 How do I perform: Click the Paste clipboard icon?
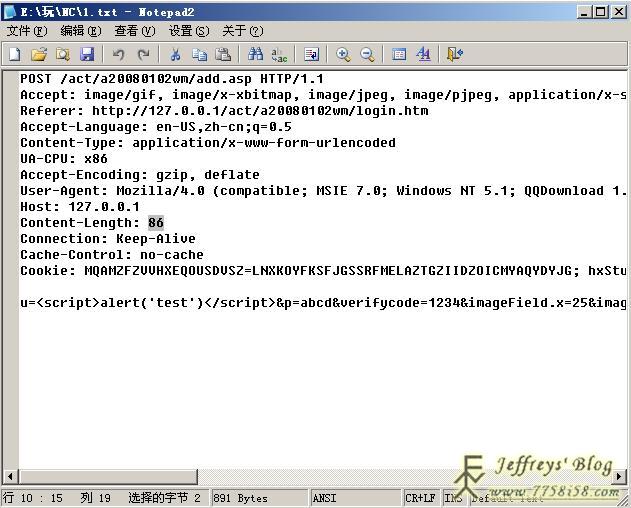pos(223,54)
